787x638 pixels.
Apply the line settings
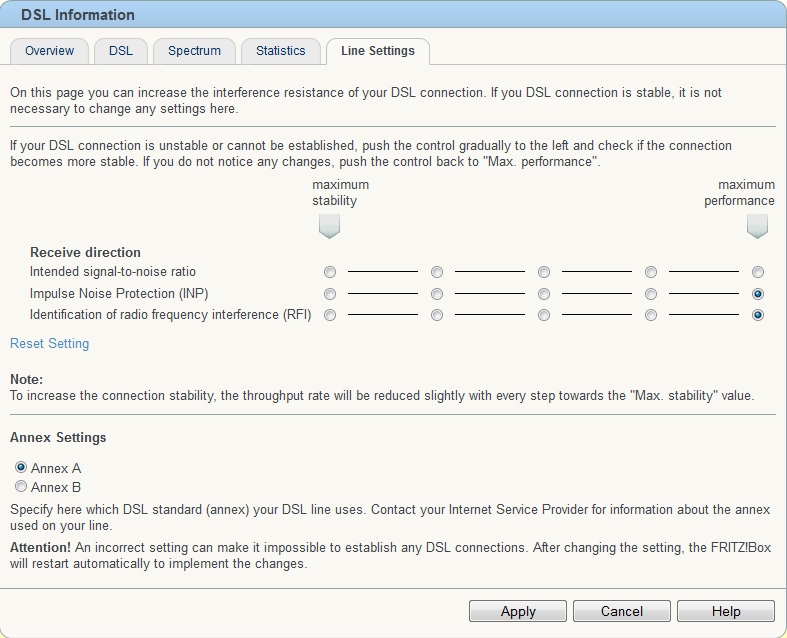tap(518, 611)
